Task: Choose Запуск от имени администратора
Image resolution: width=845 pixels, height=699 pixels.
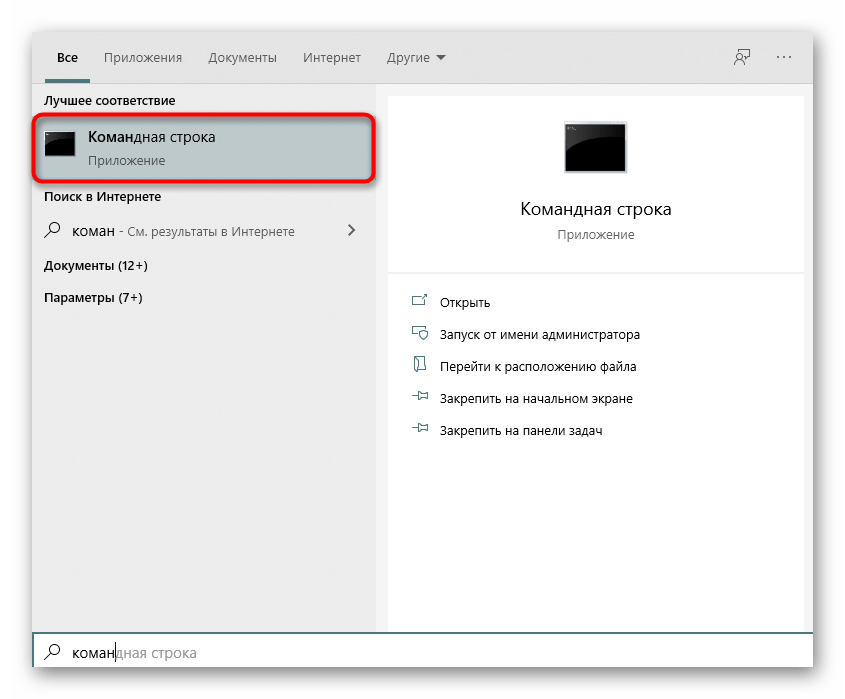Action: (x=539, y=334)
